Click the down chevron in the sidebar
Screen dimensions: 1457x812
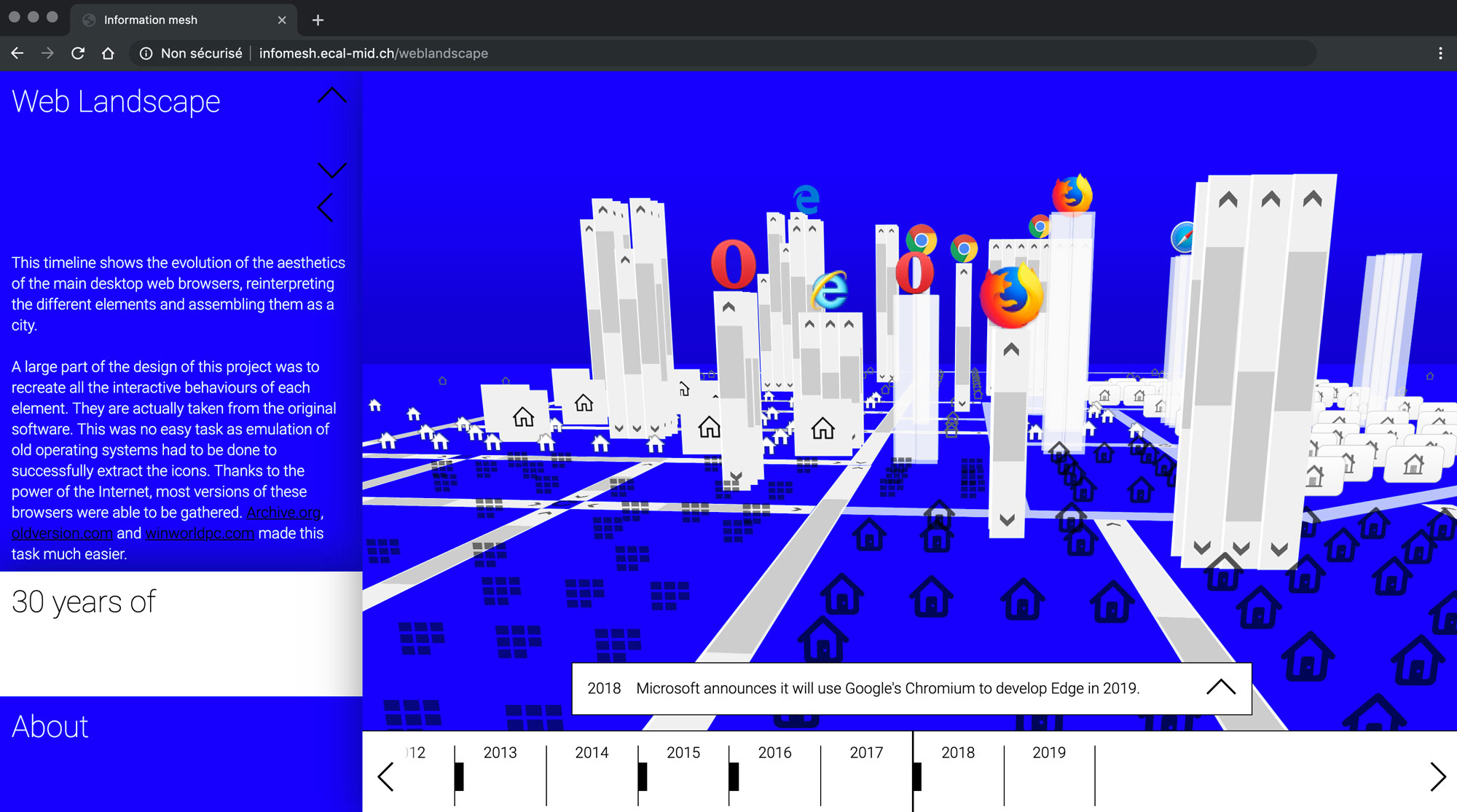coord(332,170)
